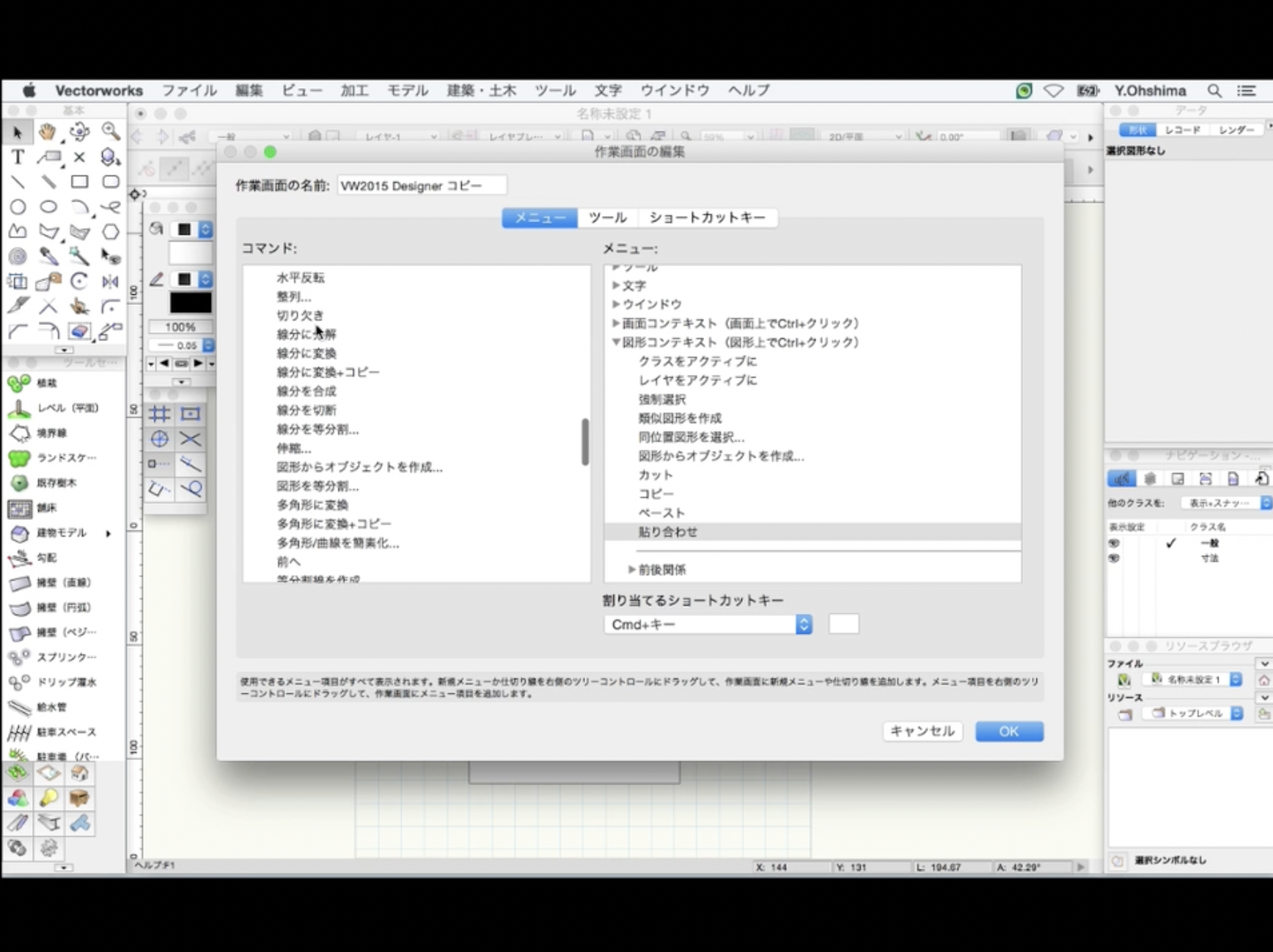Image resolution: width=1273 pixels, height=952 pixels.
Task: Select the Rounded Rectangle tool
Action: 111,182
